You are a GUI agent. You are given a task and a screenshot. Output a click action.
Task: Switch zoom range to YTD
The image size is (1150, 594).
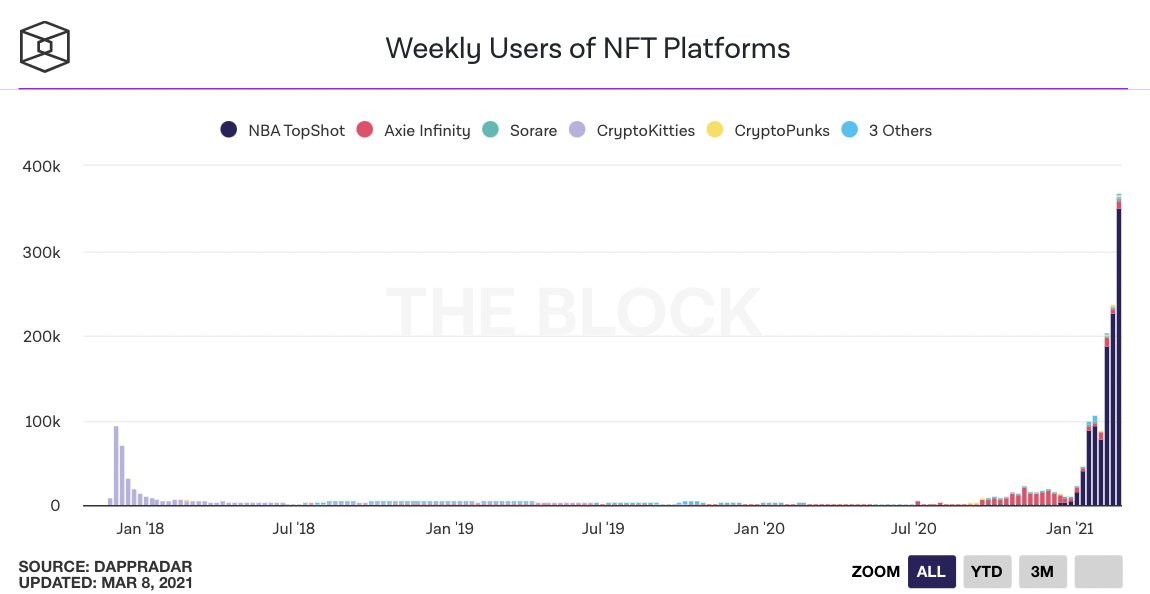click(987, 572)
